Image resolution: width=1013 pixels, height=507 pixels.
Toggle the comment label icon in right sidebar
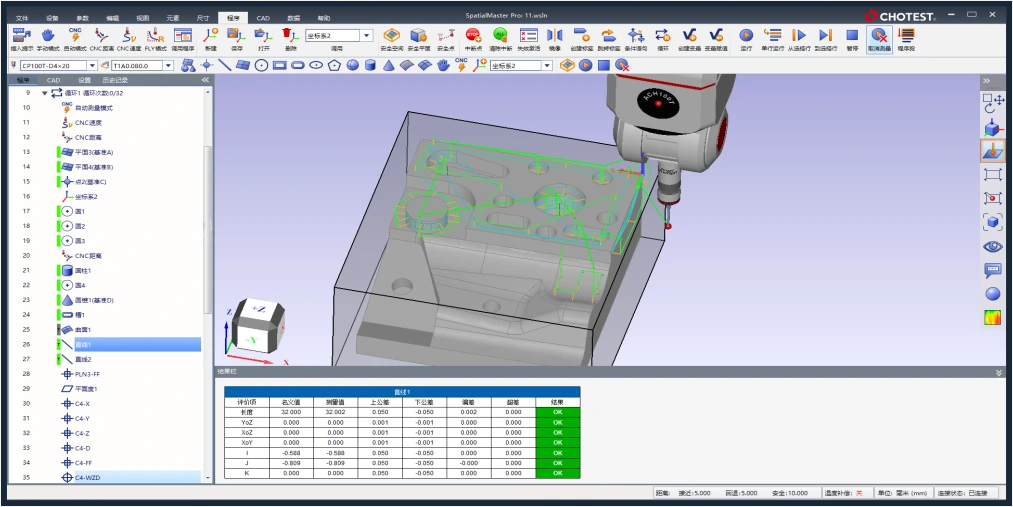(993, 270)
